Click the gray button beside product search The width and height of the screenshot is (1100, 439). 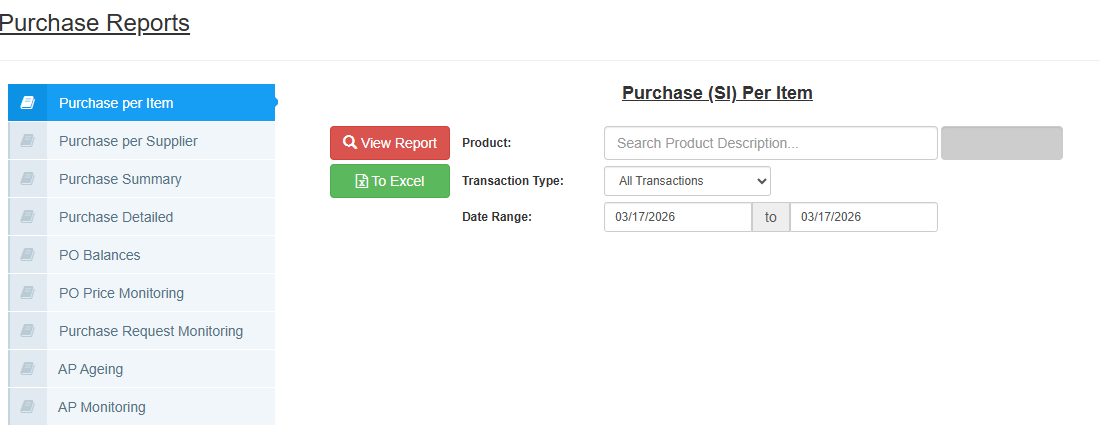pos(1002,143)
